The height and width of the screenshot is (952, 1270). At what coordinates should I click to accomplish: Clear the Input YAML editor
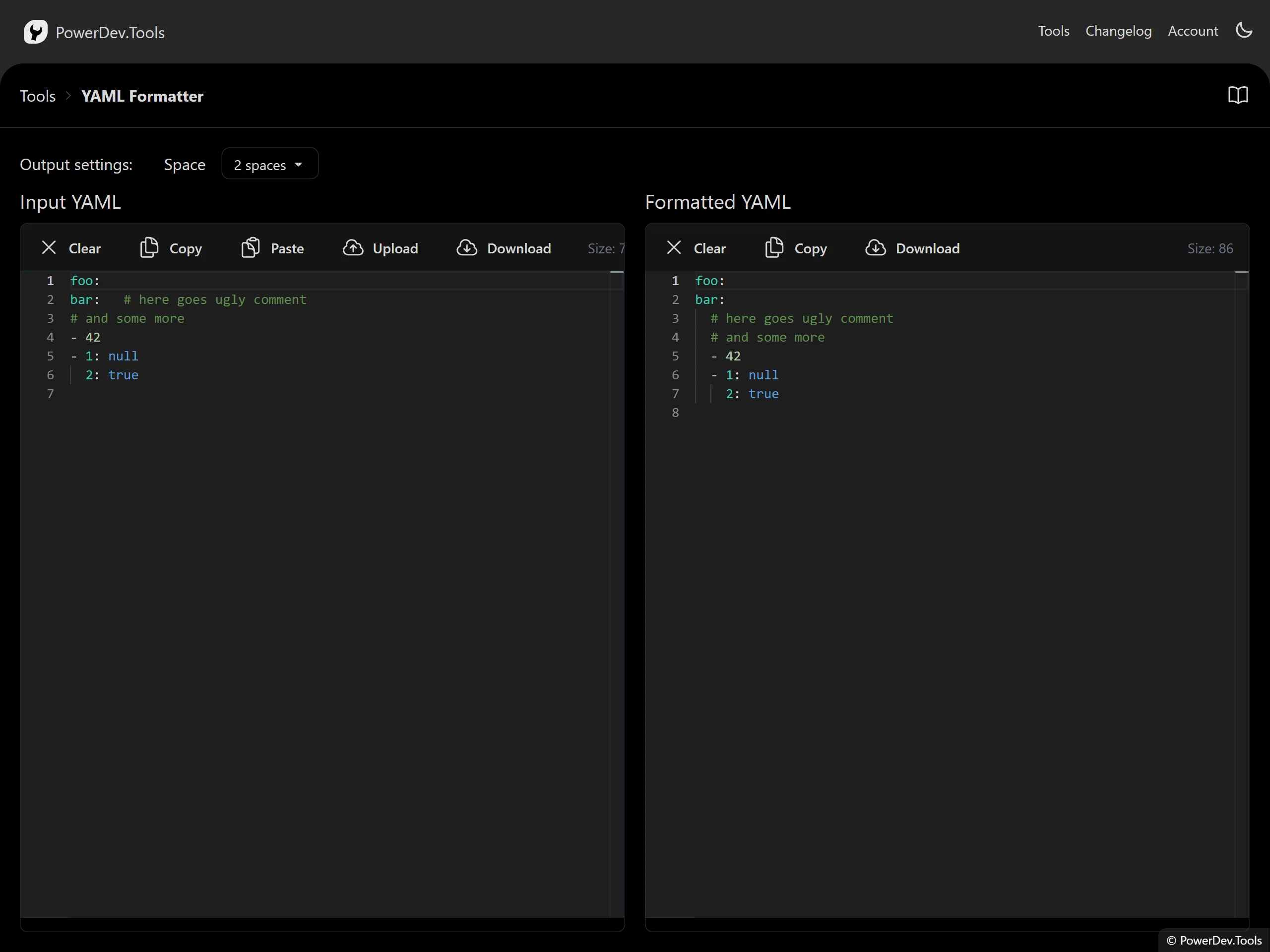click(x=71, y=248)
